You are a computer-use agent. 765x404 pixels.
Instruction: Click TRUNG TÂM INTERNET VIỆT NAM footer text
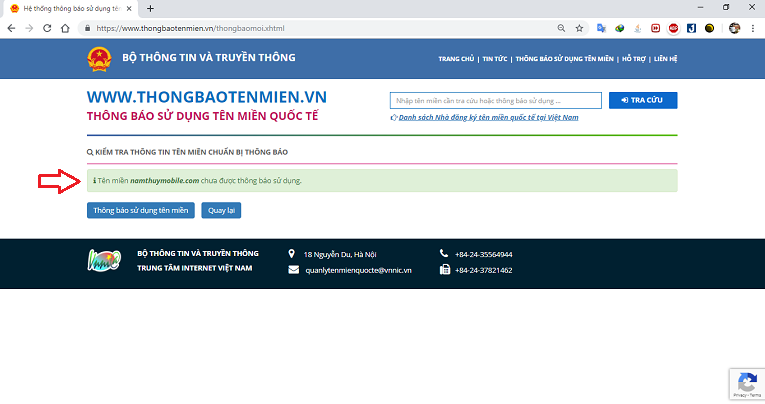[x=195, y=268]
